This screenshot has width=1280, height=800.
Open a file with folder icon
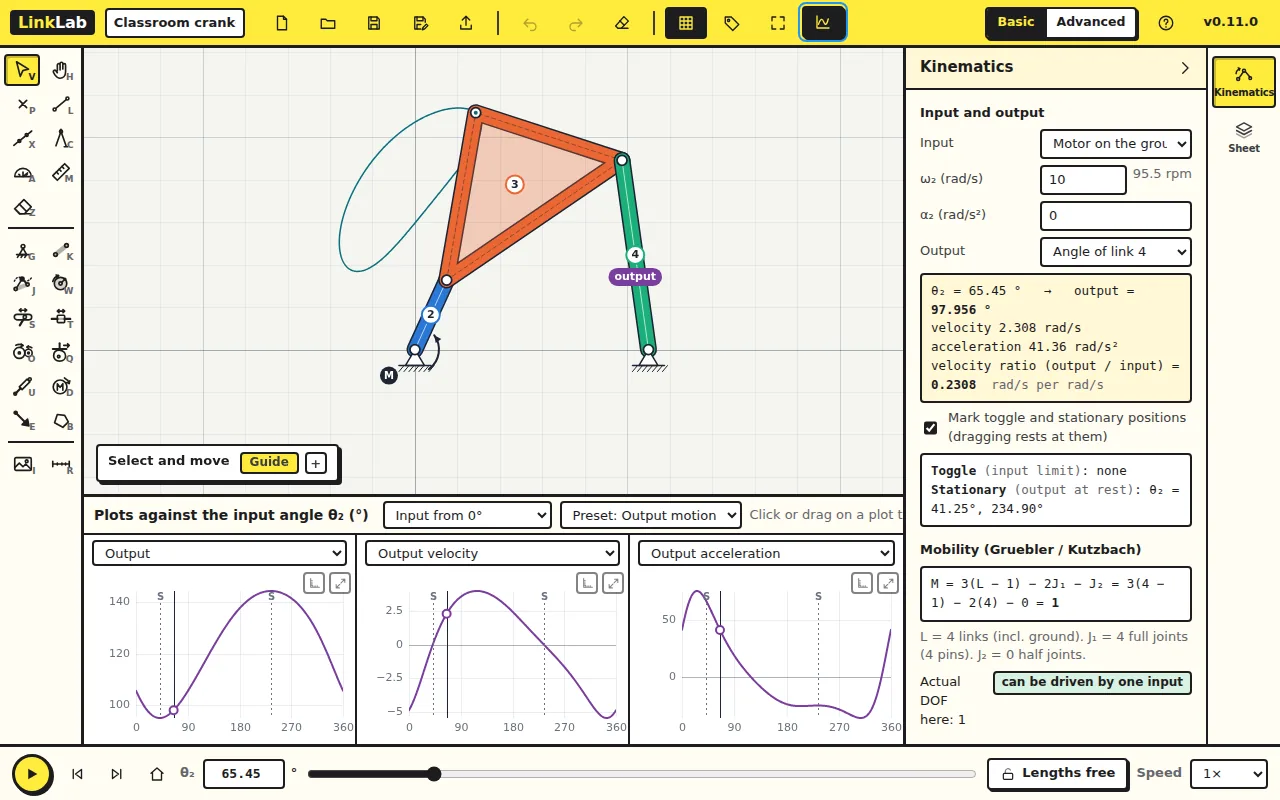click(x=328, y=23)
